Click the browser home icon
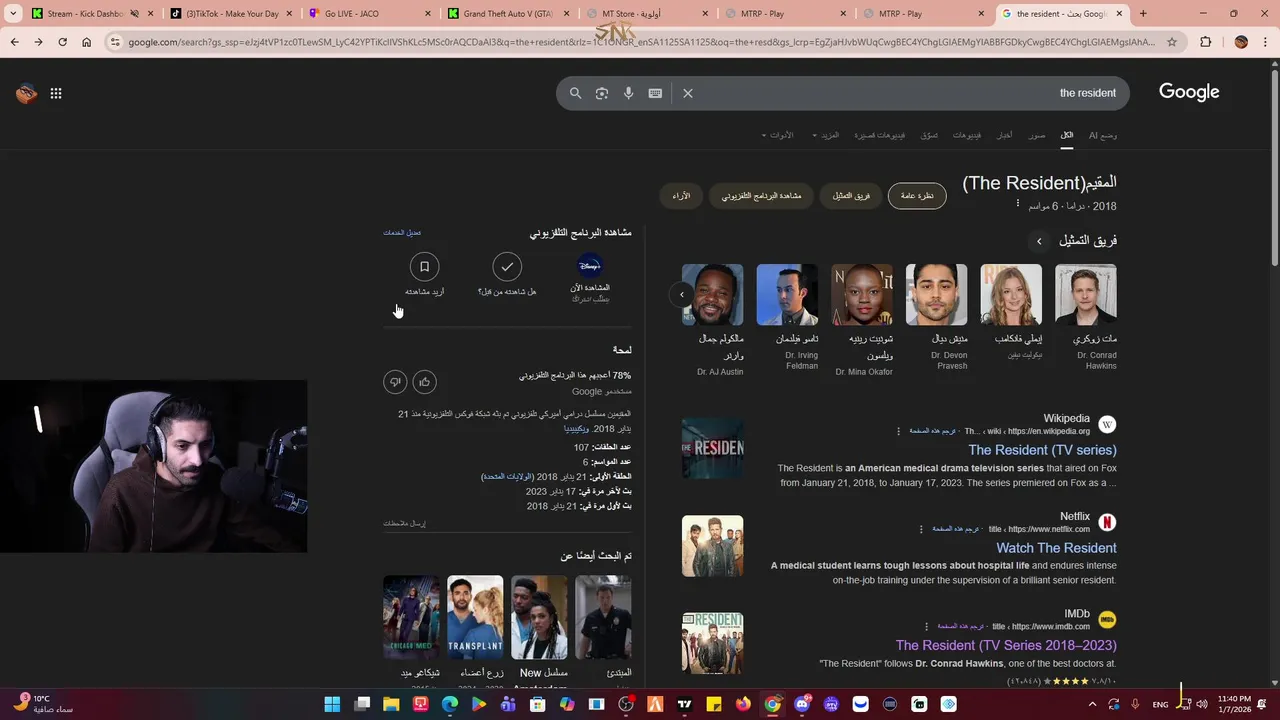Screen dimensions: 1280x720 tap(86, 42)
